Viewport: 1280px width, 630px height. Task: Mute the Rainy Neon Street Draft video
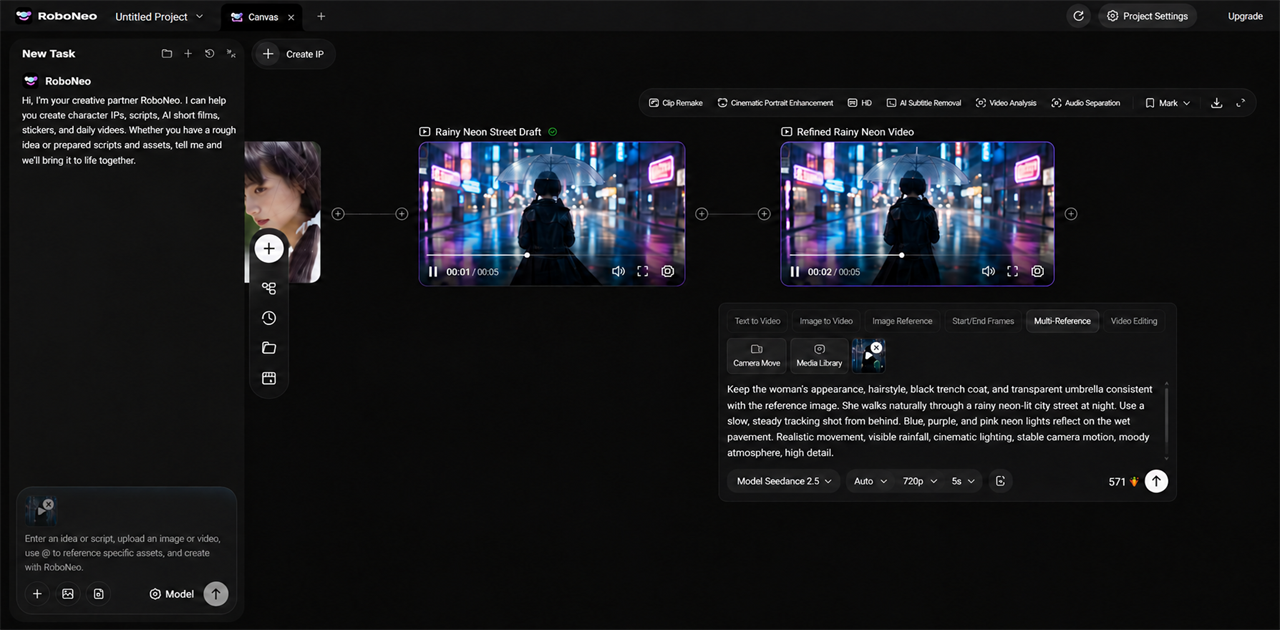point(618,271)
